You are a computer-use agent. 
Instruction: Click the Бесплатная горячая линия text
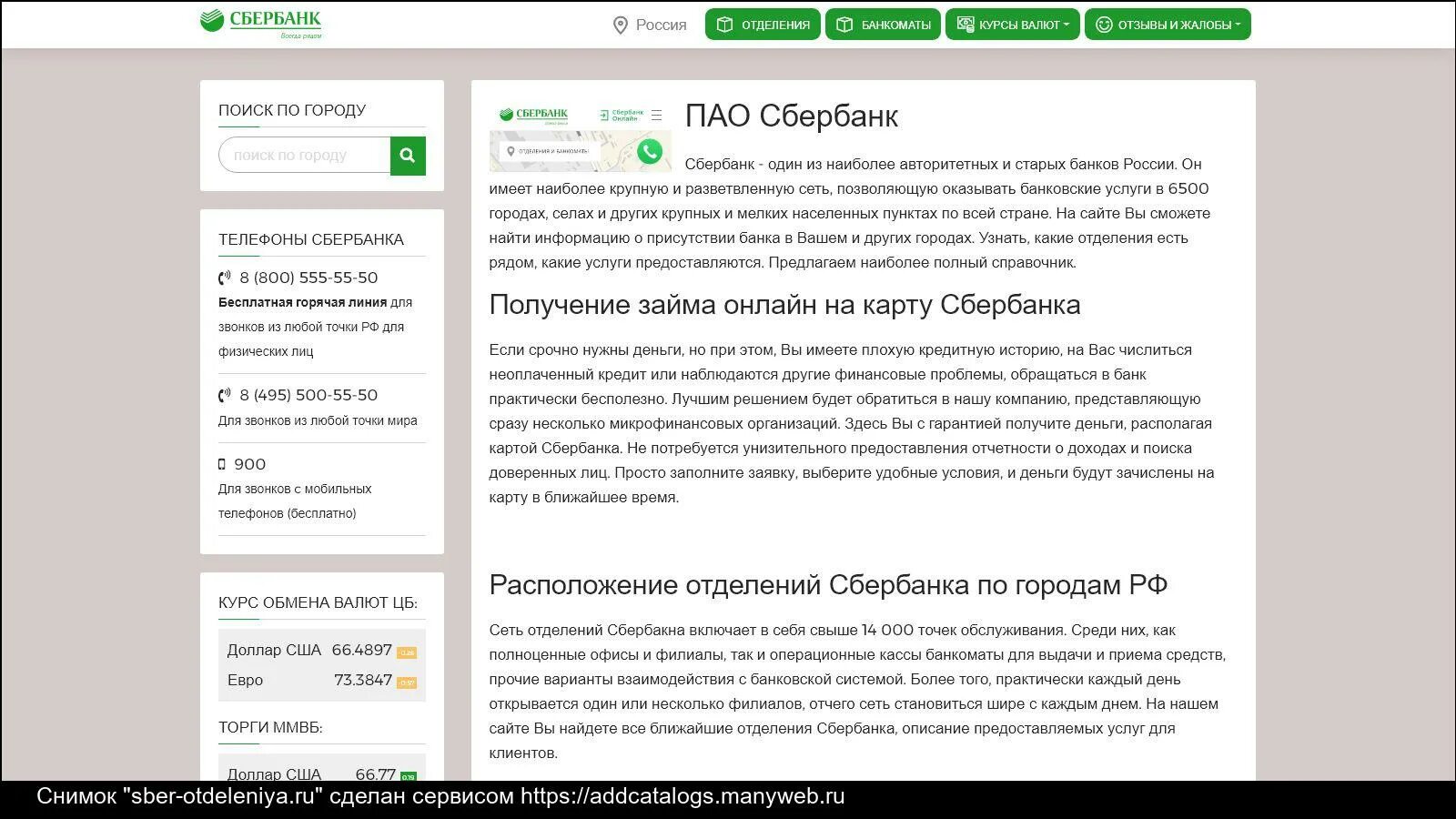303,302
